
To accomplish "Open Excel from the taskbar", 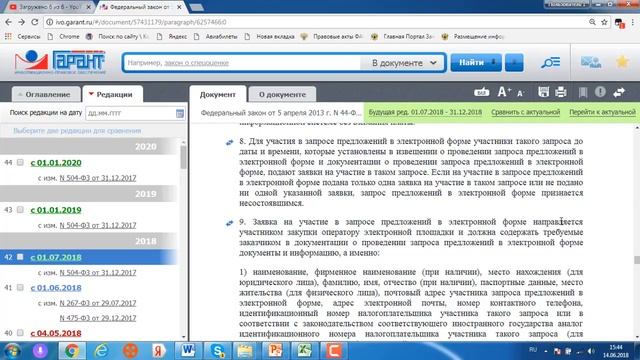I will 304,350.
